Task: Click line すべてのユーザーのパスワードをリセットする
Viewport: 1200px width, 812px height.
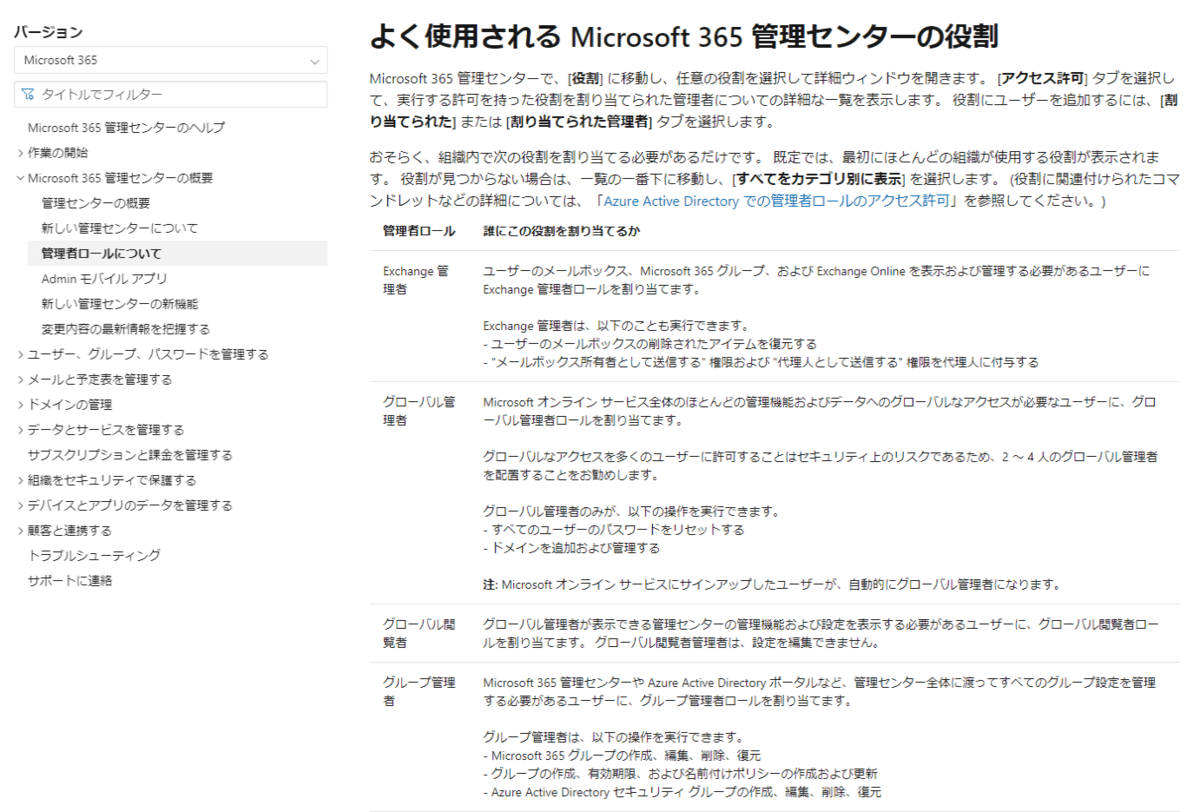Action: tap(614, 530)
